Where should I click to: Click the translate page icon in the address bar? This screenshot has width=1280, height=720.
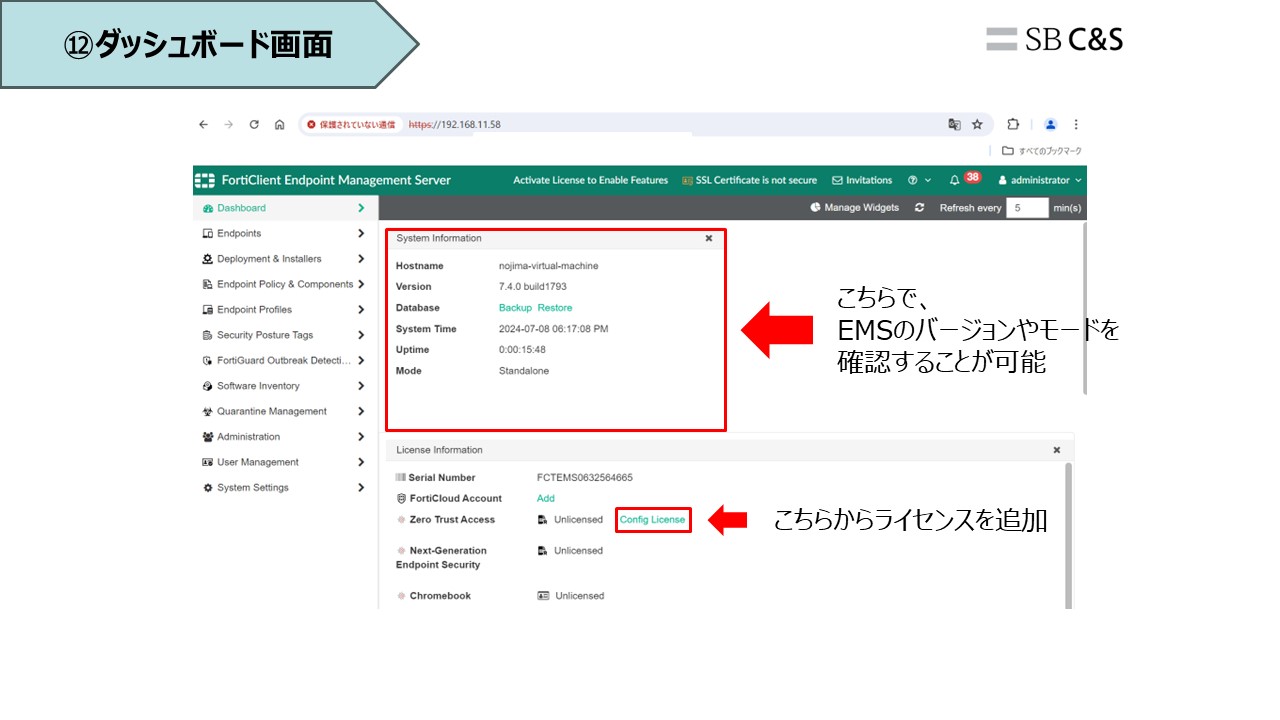pos(954,125)
